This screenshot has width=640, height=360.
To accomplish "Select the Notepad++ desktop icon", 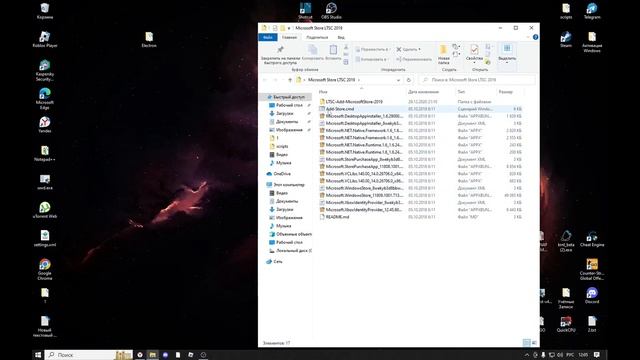I will pos(44,153).
